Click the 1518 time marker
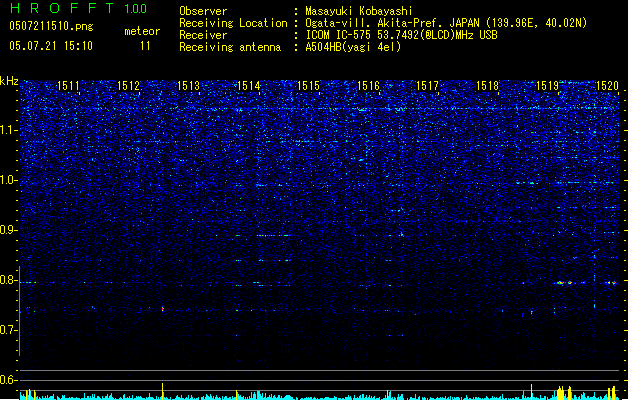Viewport: 629px width, 400px height. [487, 86]
